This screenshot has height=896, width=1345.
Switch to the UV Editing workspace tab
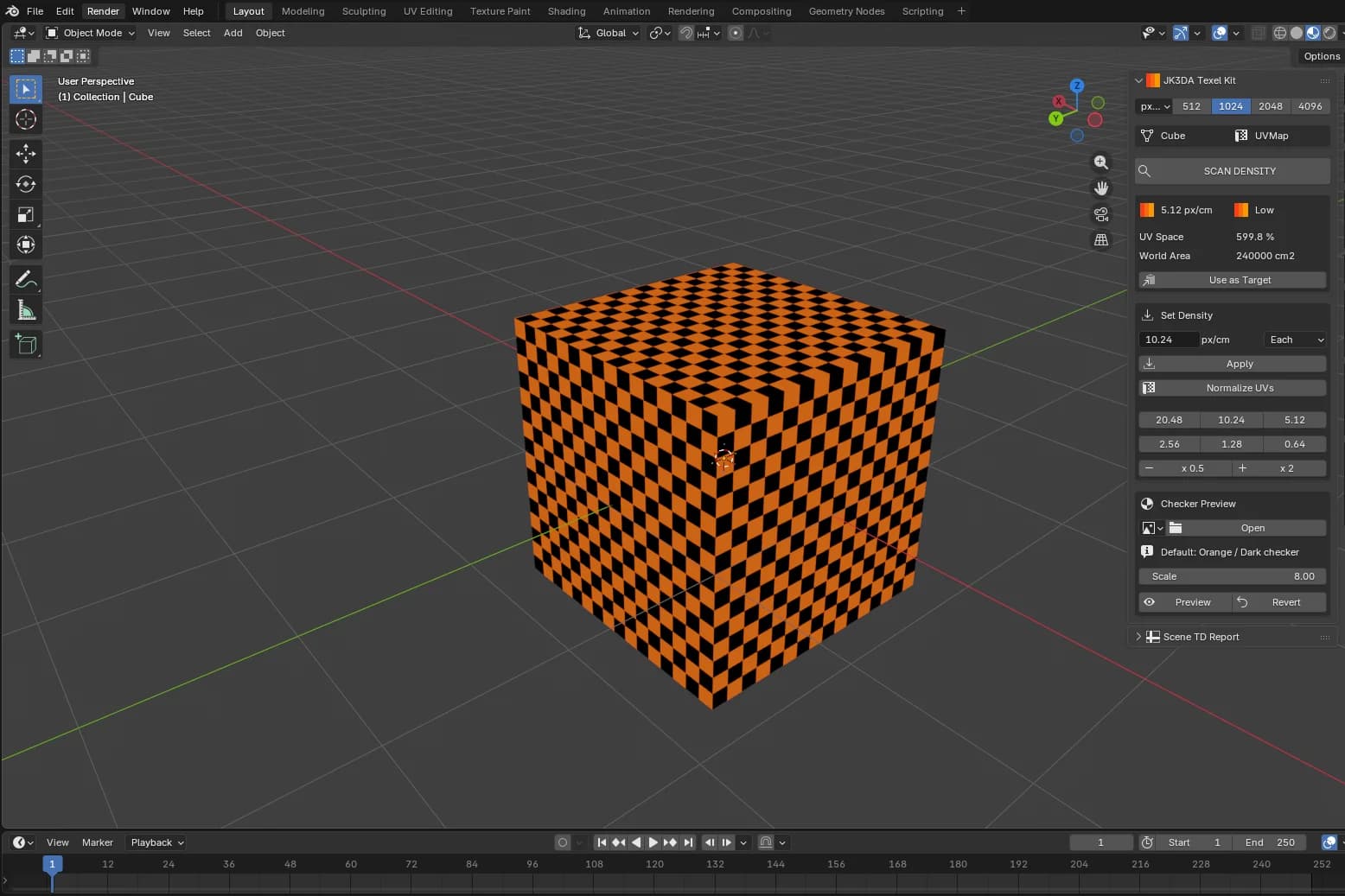(428, 11)
